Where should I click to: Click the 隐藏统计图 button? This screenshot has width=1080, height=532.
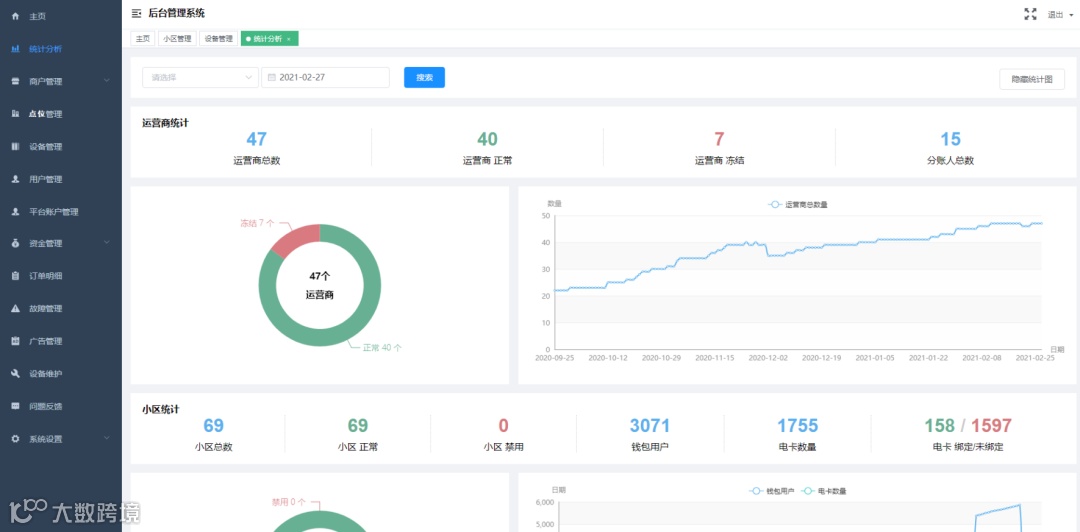point(1032,79)
